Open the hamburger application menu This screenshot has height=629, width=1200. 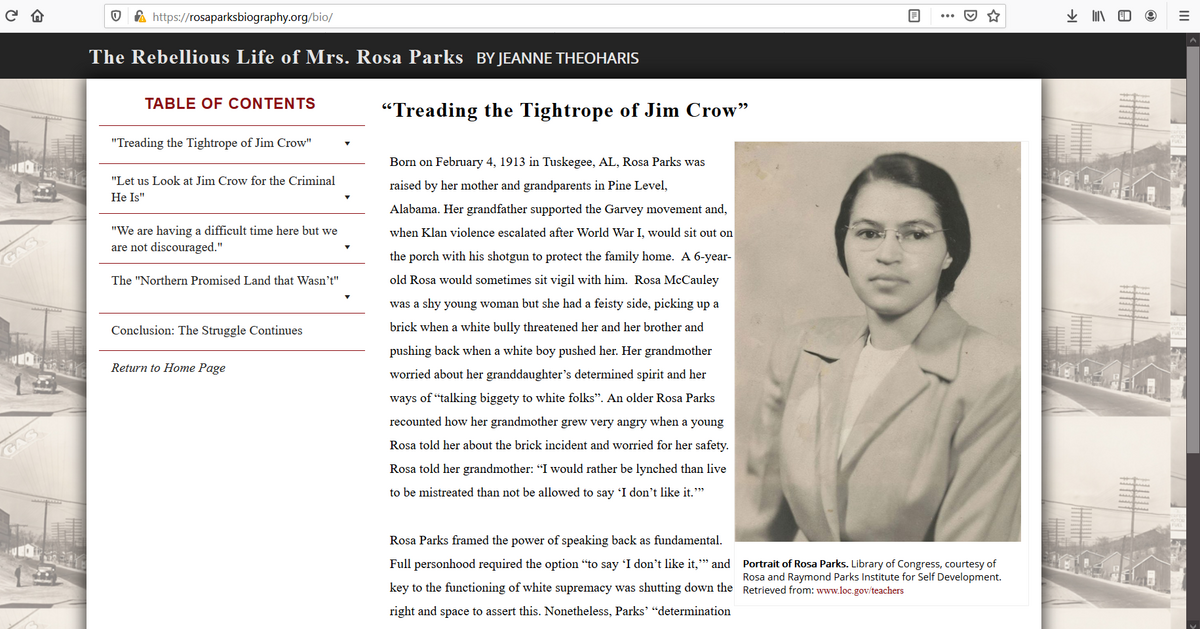click(1185, 16)
